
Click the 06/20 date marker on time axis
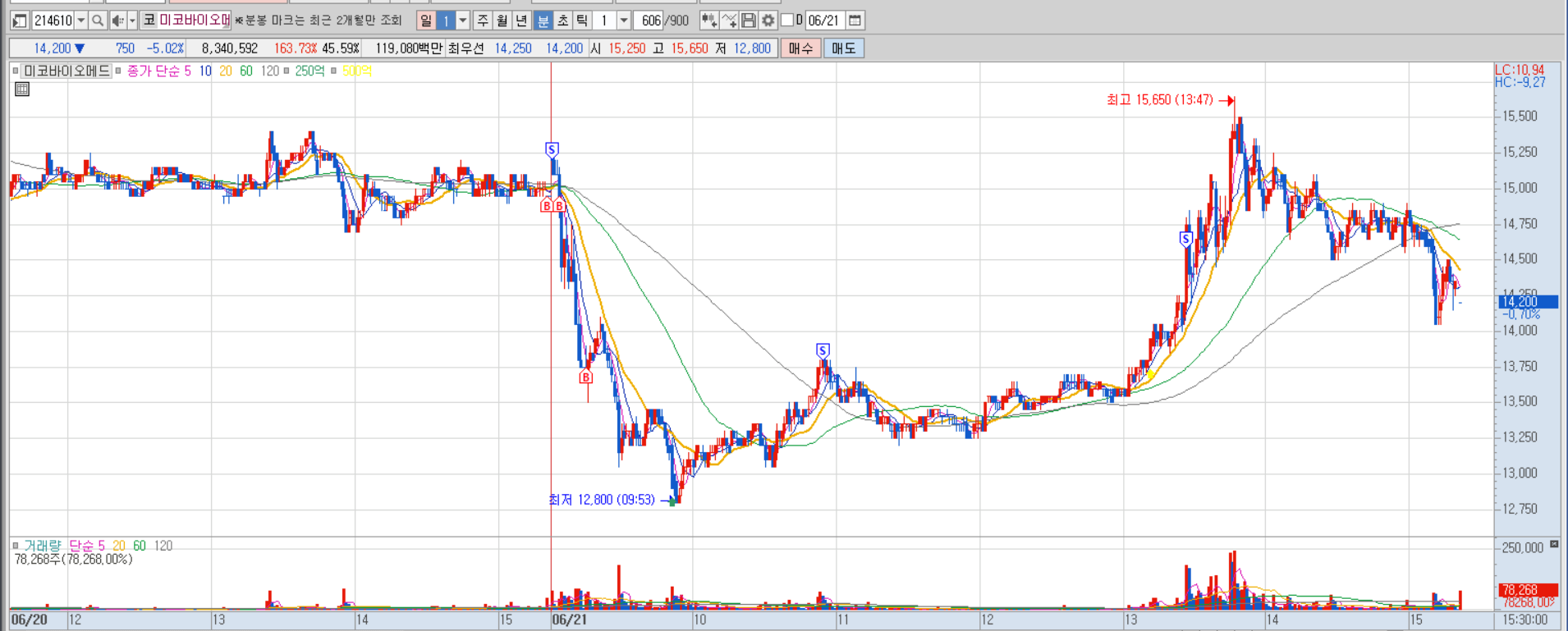pyautogui.click(x=30, y=620)
